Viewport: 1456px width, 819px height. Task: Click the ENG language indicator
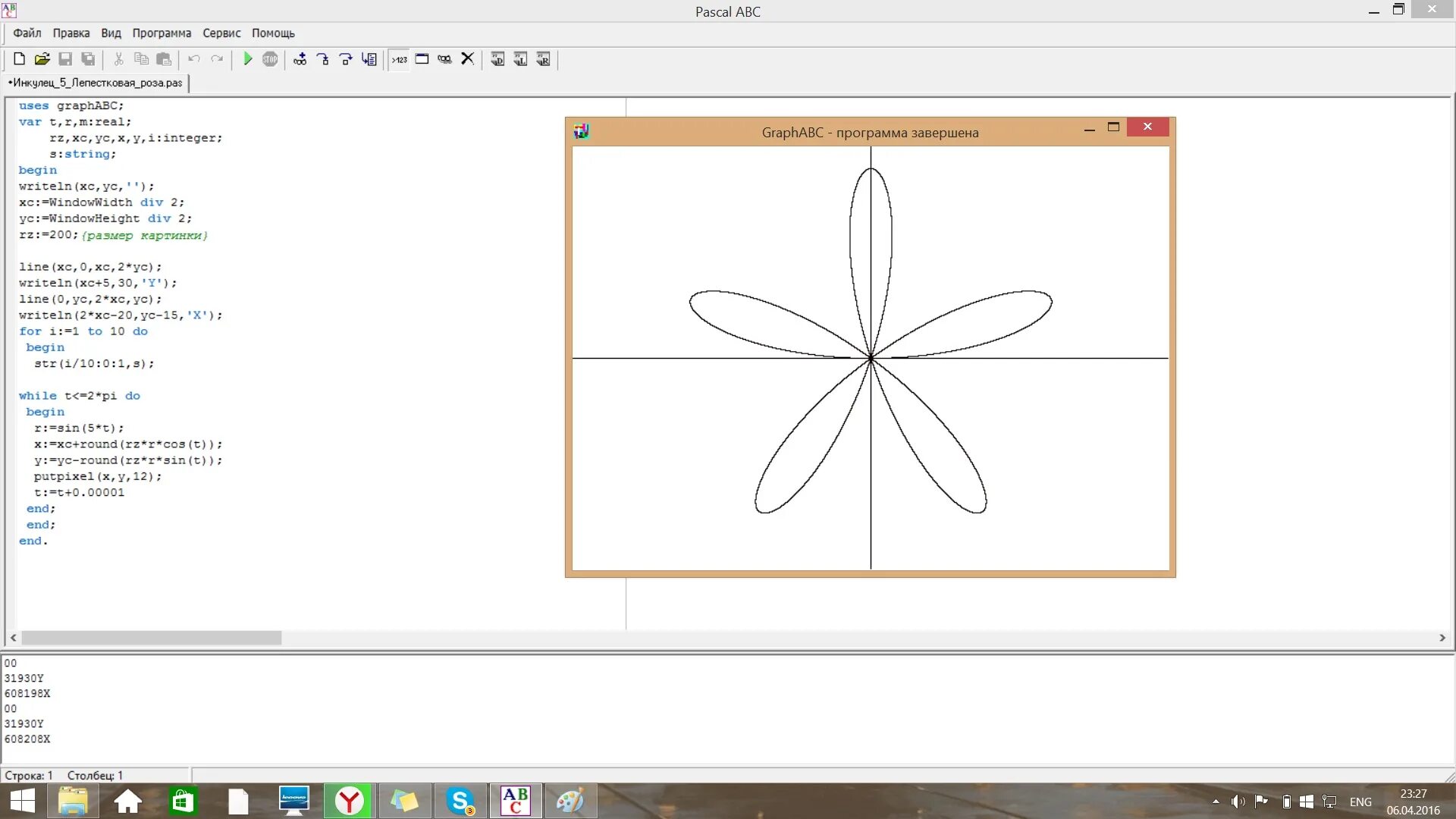[1360, 802]
